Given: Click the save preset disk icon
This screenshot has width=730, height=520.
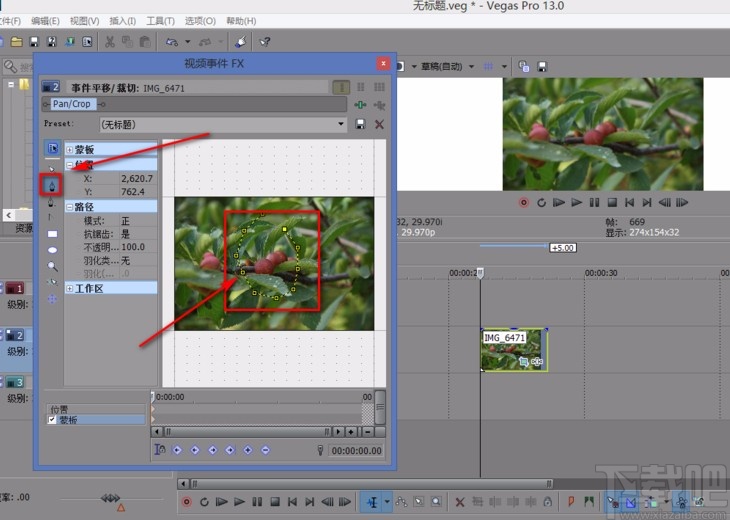Looking at the screenshot, I should coord(360,124).
